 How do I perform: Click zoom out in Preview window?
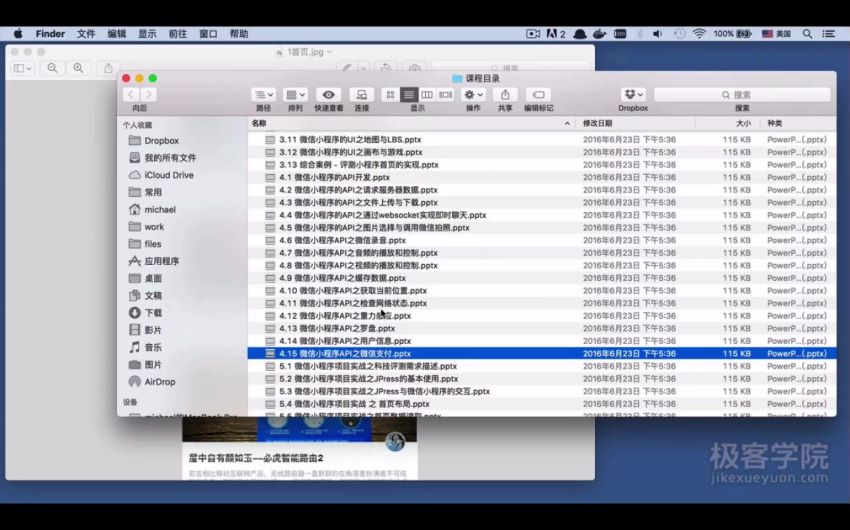click(x=52, y=68)
